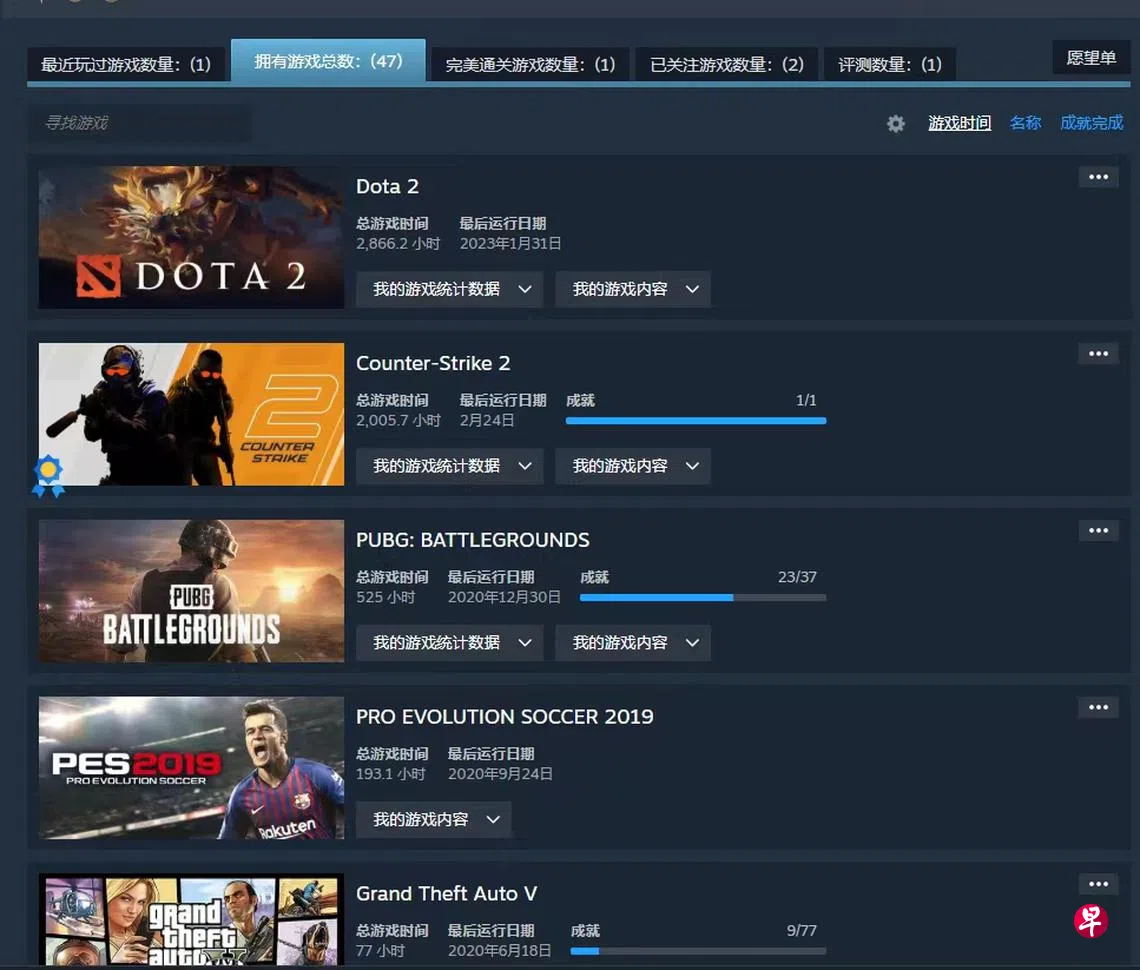Switch to the 最近玩过游戏数量 tab
Screen dimensions: 1140x970
coord(126,65)
